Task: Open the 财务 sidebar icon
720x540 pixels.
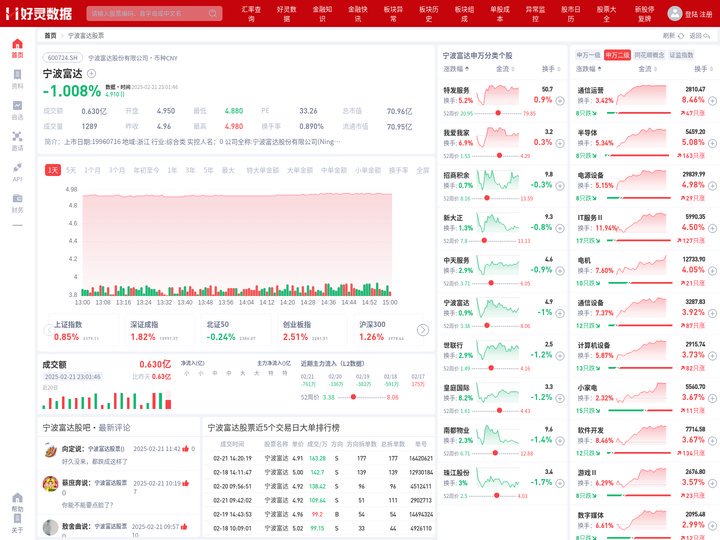Action: click(x=17, y=198)
